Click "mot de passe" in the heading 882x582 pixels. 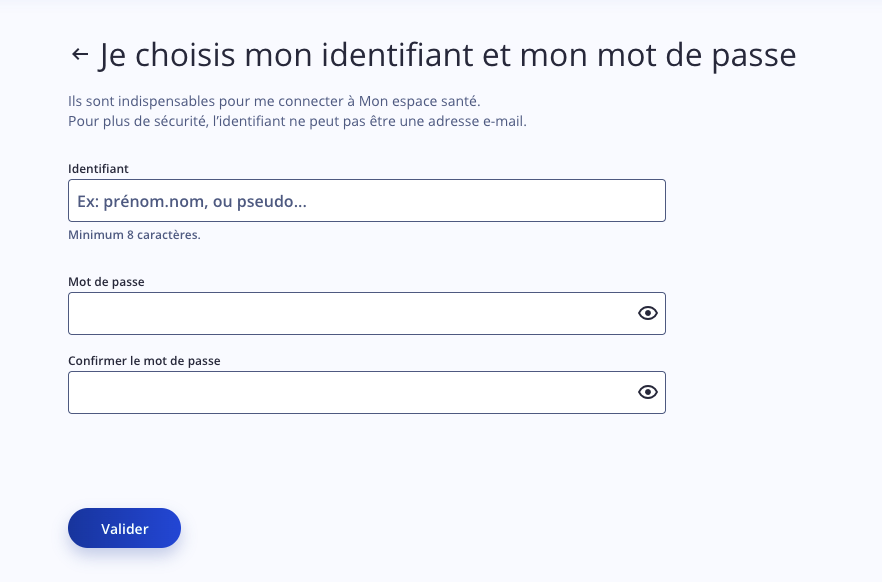[696, 55]
